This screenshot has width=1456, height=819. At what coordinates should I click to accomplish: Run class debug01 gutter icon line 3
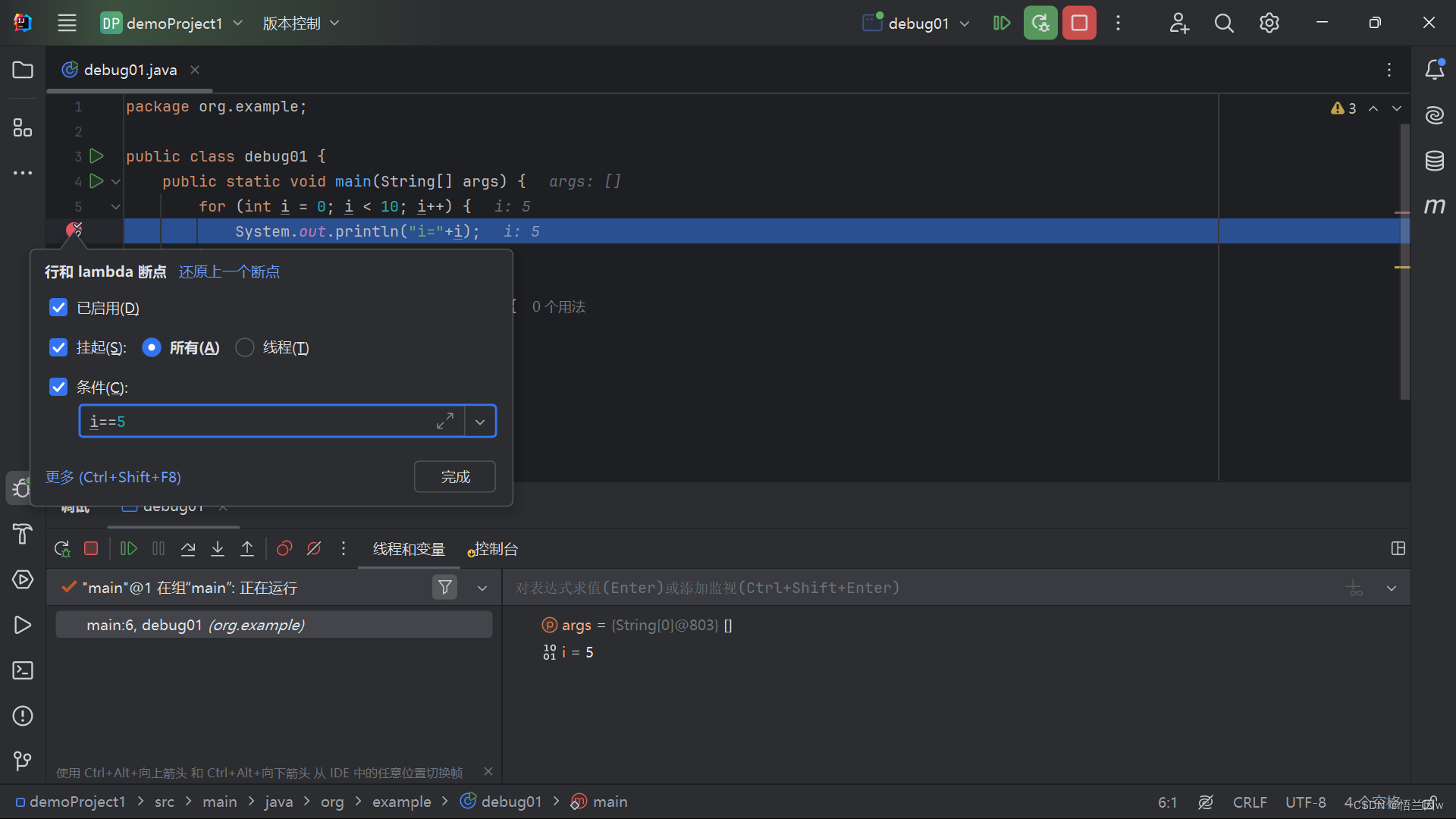(96, 156)
